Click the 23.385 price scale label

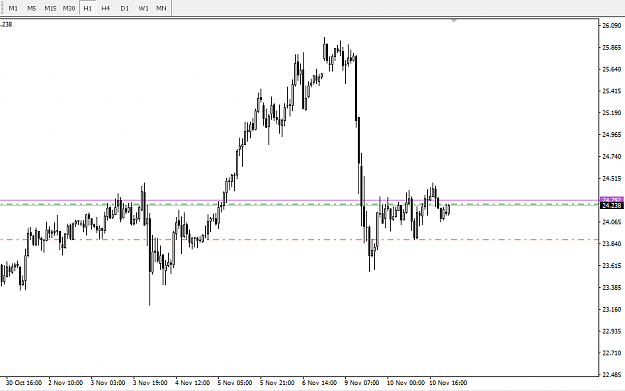click(x=611, y=287)
